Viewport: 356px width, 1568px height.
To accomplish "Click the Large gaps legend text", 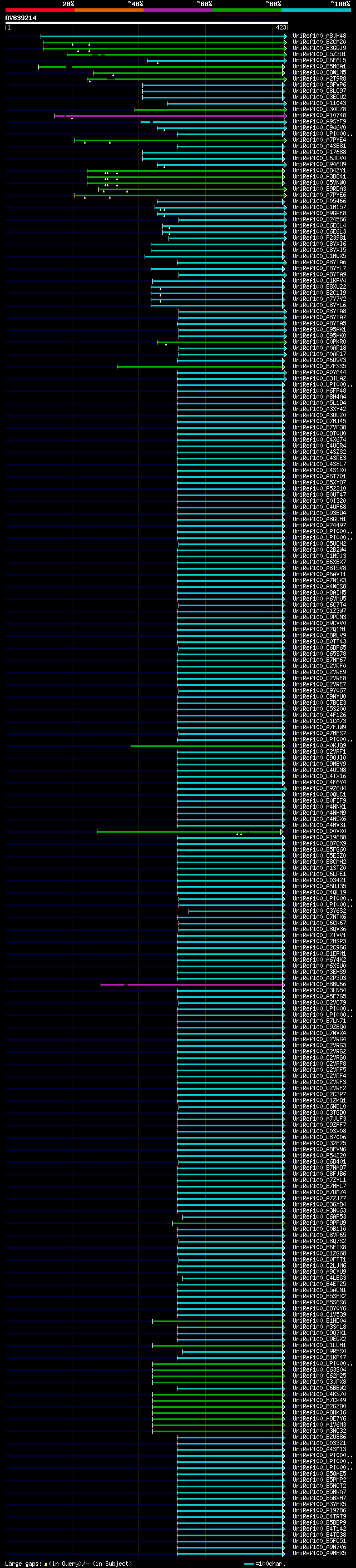I will [68, 1563].
